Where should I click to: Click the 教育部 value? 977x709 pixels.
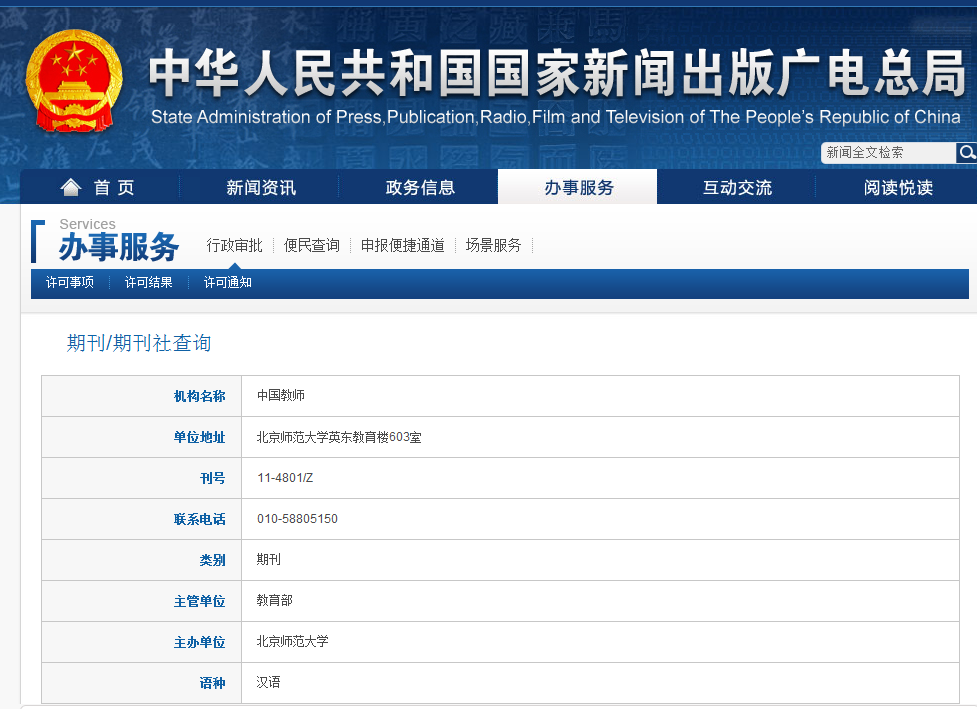coord(274,601)
